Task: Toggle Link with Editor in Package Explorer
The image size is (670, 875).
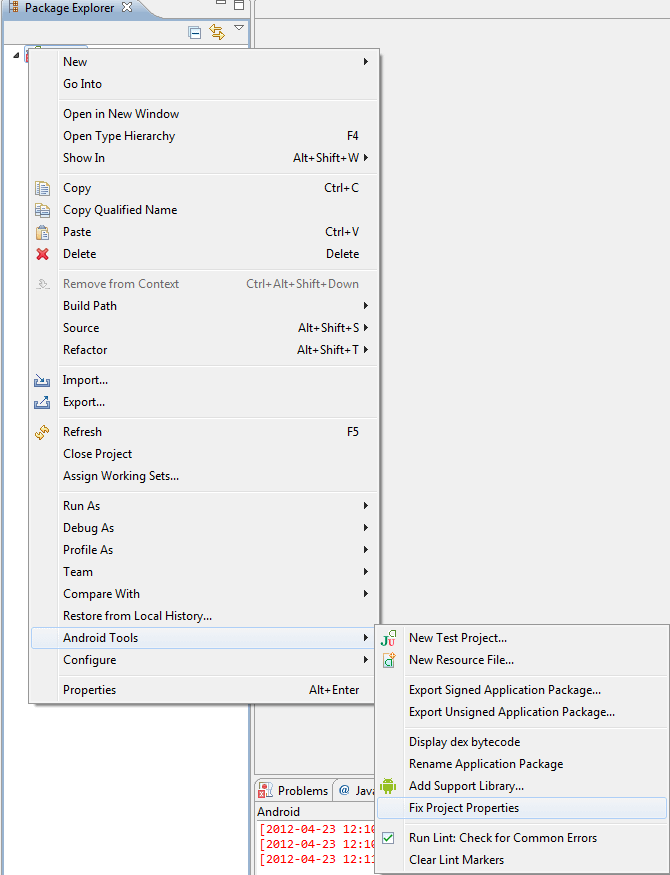Action: (x=217, y=31)
